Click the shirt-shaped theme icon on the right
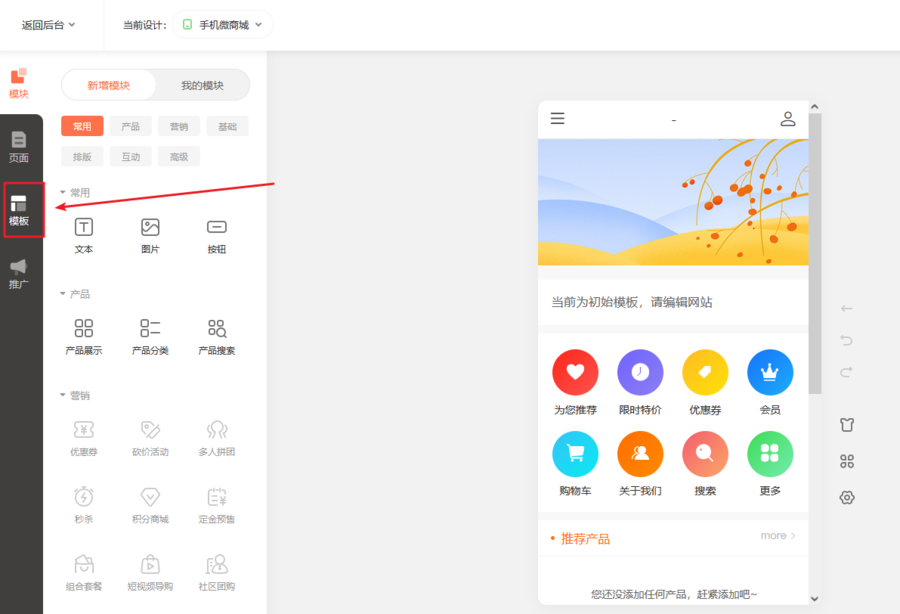Screen dimensions: 900x614 847,424
